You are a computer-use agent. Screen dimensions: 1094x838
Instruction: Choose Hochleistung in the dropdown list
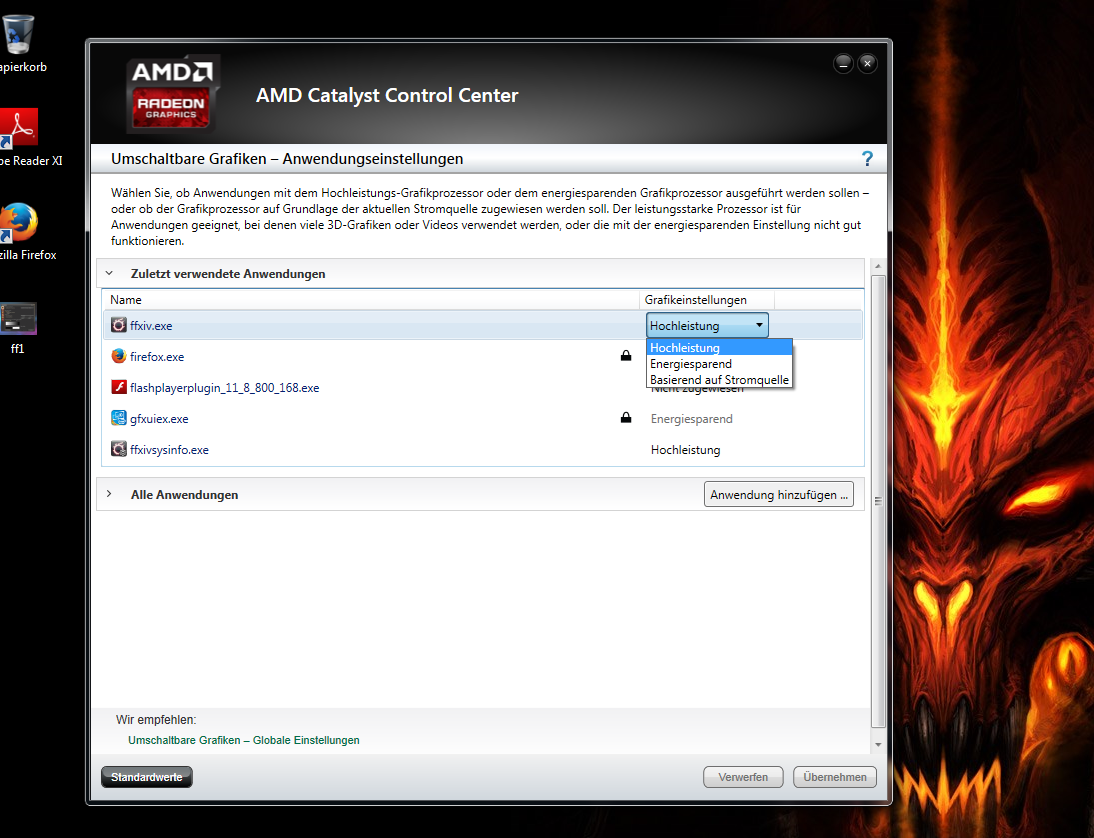[x=719, y=347]
